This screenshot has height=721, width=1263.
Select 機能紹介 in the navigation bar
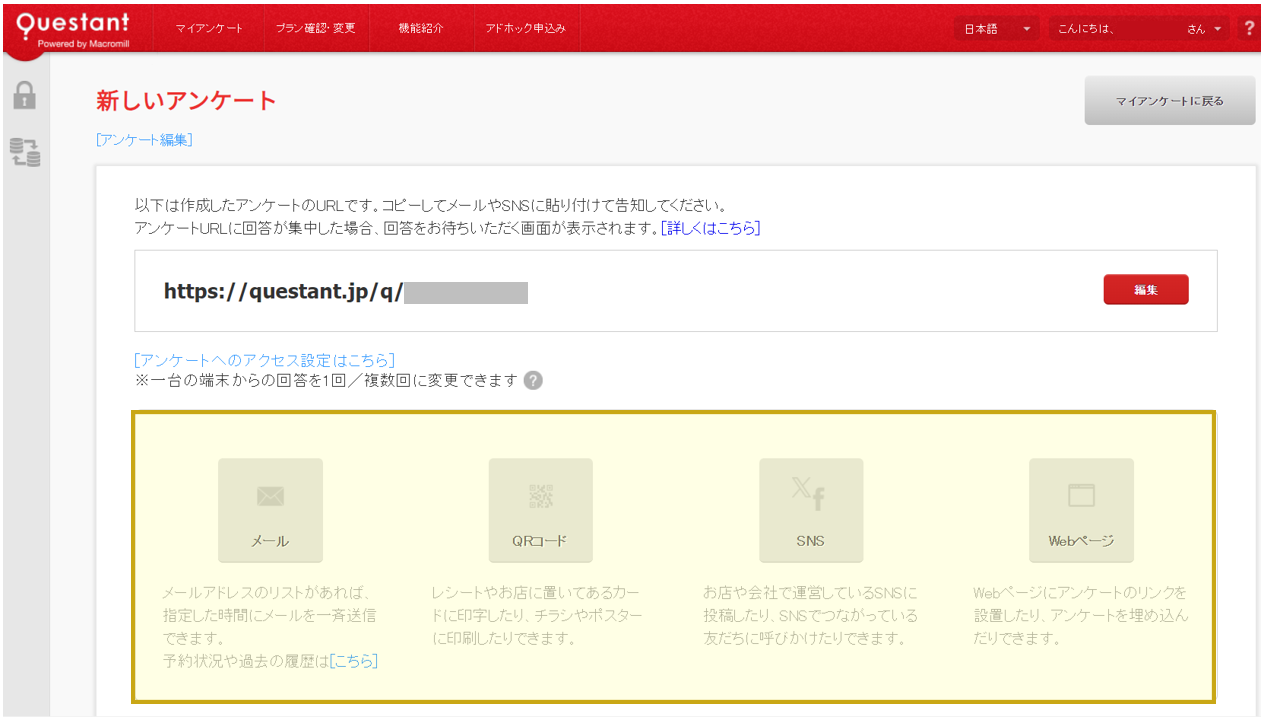pos(421,28)
